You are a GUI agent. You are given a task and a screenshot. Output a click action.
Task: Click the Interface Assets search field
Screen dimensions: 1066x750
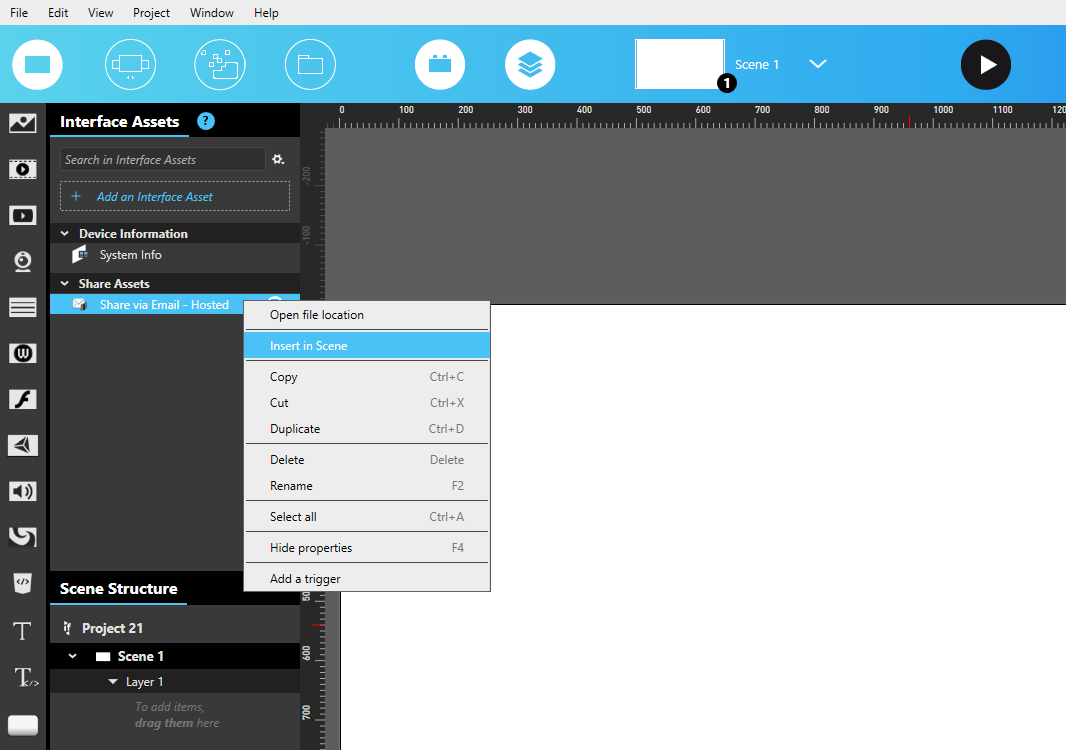[x=160, y=159]
